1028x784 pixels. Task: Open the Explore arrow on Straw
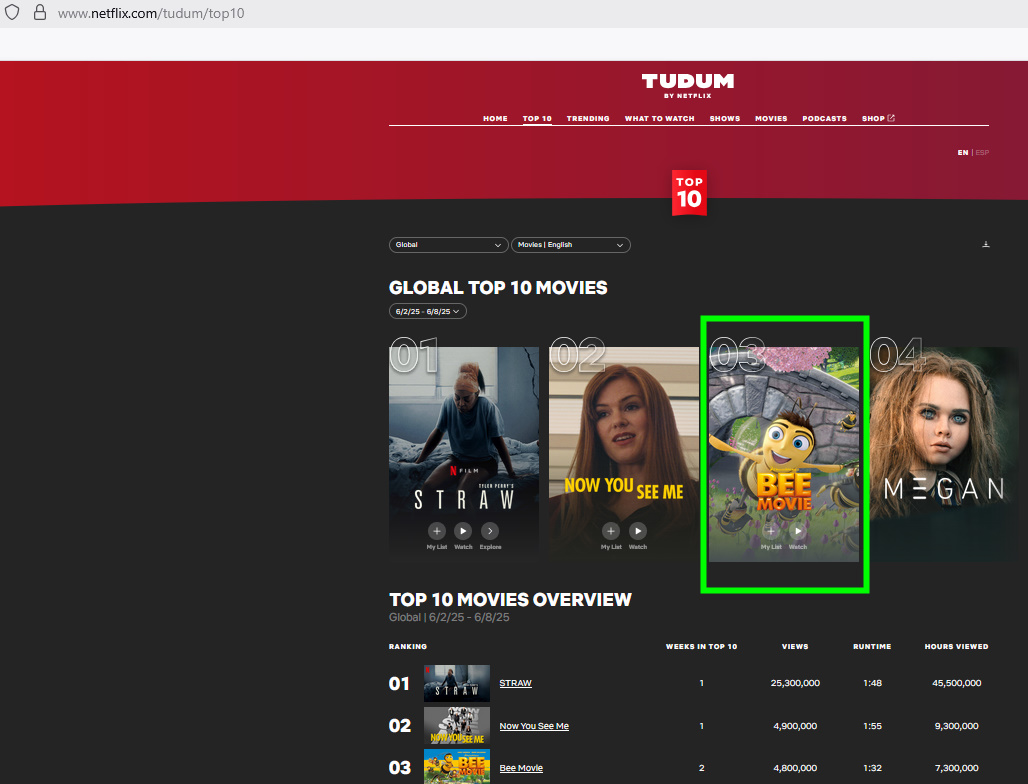tap(490, 531)
